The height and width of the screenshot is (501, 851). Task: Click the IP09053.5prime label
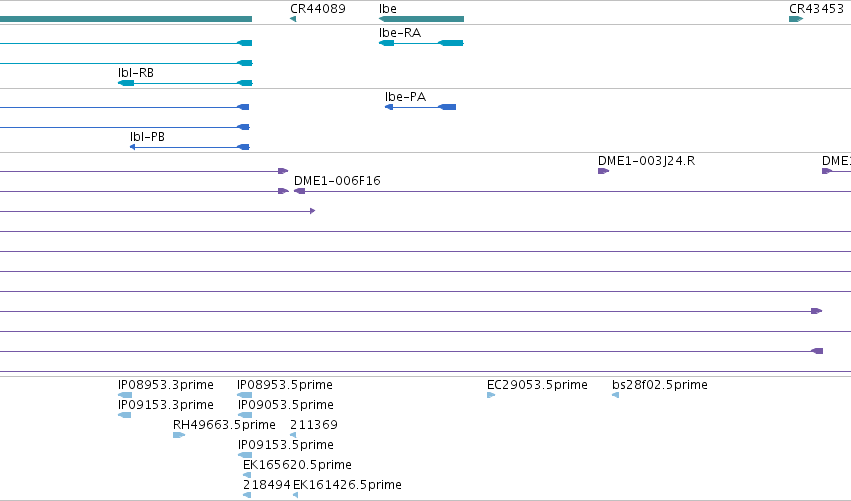[x=286, y=405]
